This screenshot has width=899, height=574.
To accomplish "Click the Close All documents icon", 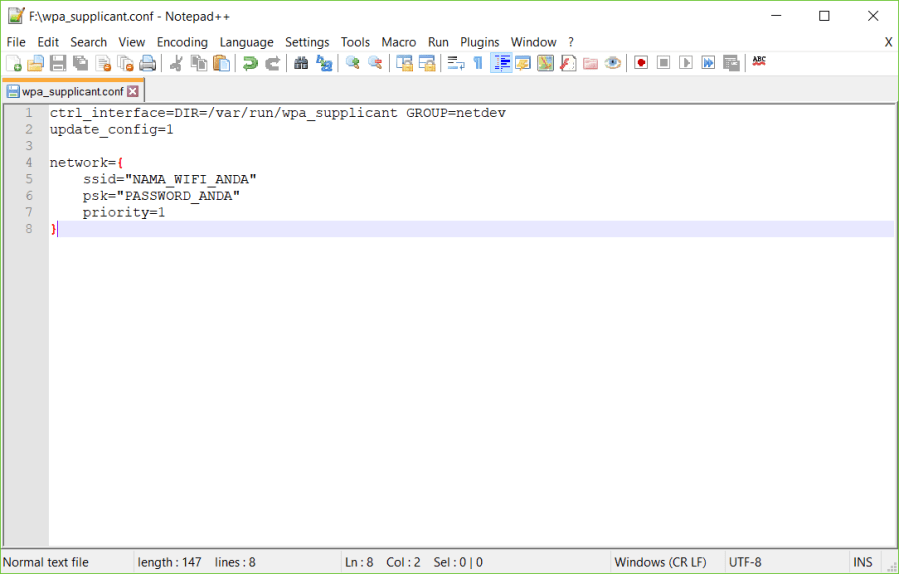I will 126,63.
